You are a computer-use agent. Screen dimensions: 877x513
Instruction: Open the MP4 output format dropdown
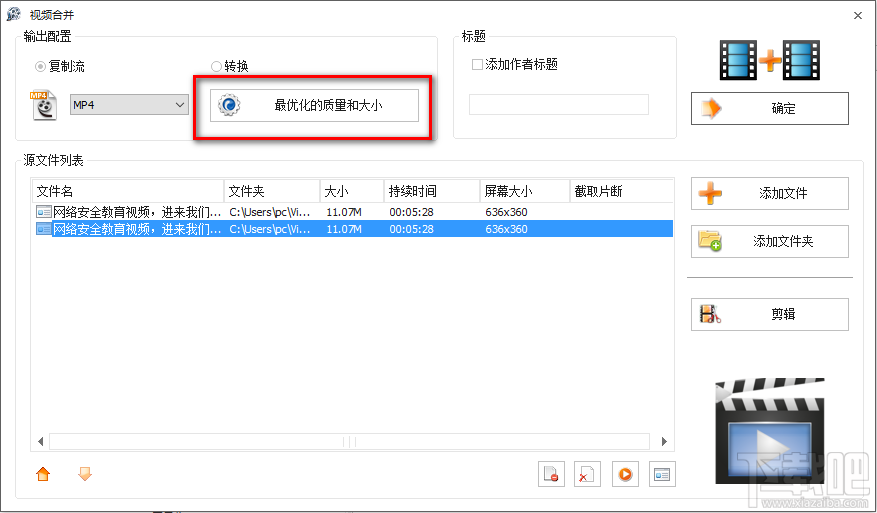pos(129,105)
